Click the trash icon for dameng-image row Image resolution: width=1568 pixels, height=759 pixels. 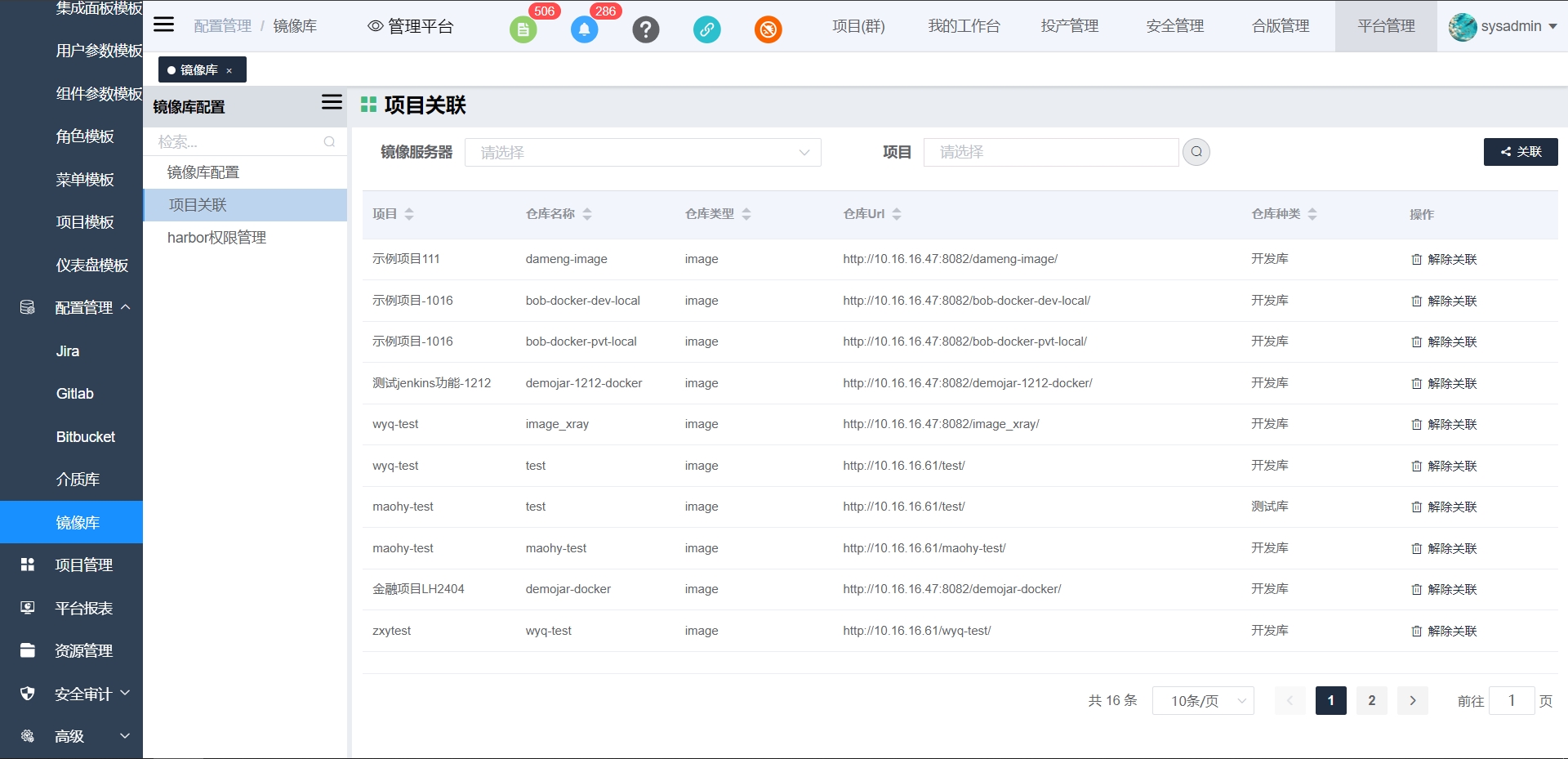coord(1416,260)
